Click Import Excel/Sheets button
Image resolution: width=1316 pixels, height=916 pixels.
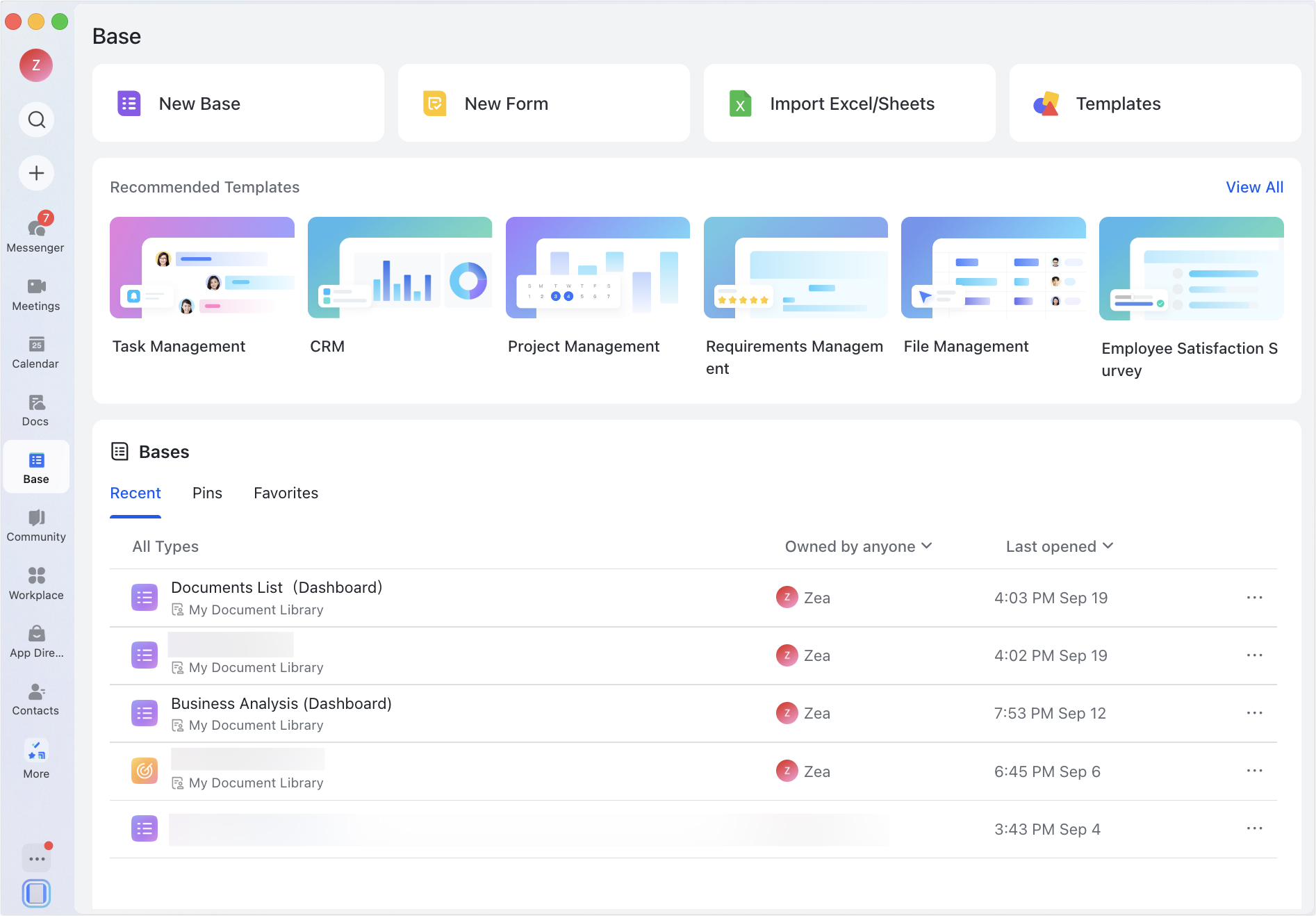[x=850, y=104]
